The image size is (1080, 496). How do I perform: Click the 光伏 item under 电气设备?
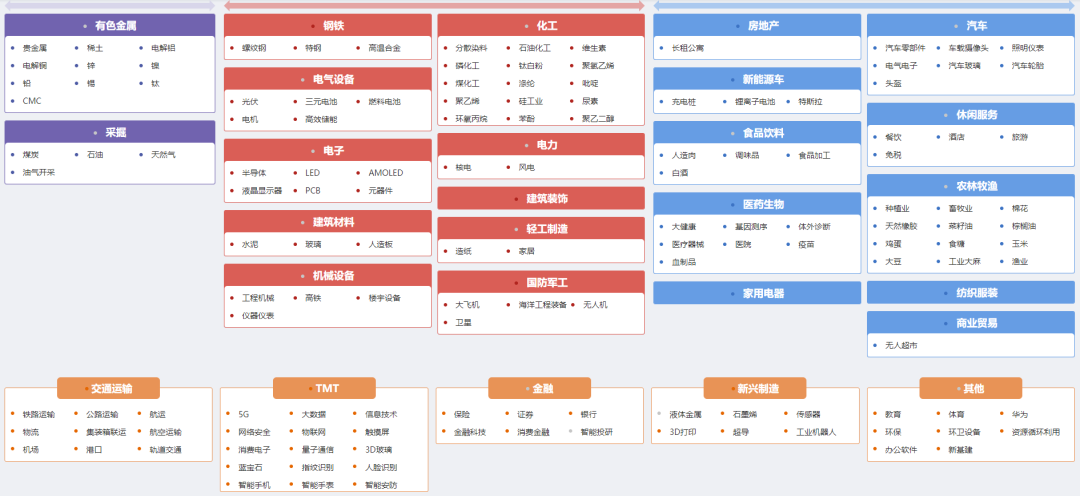click(249, 101)
